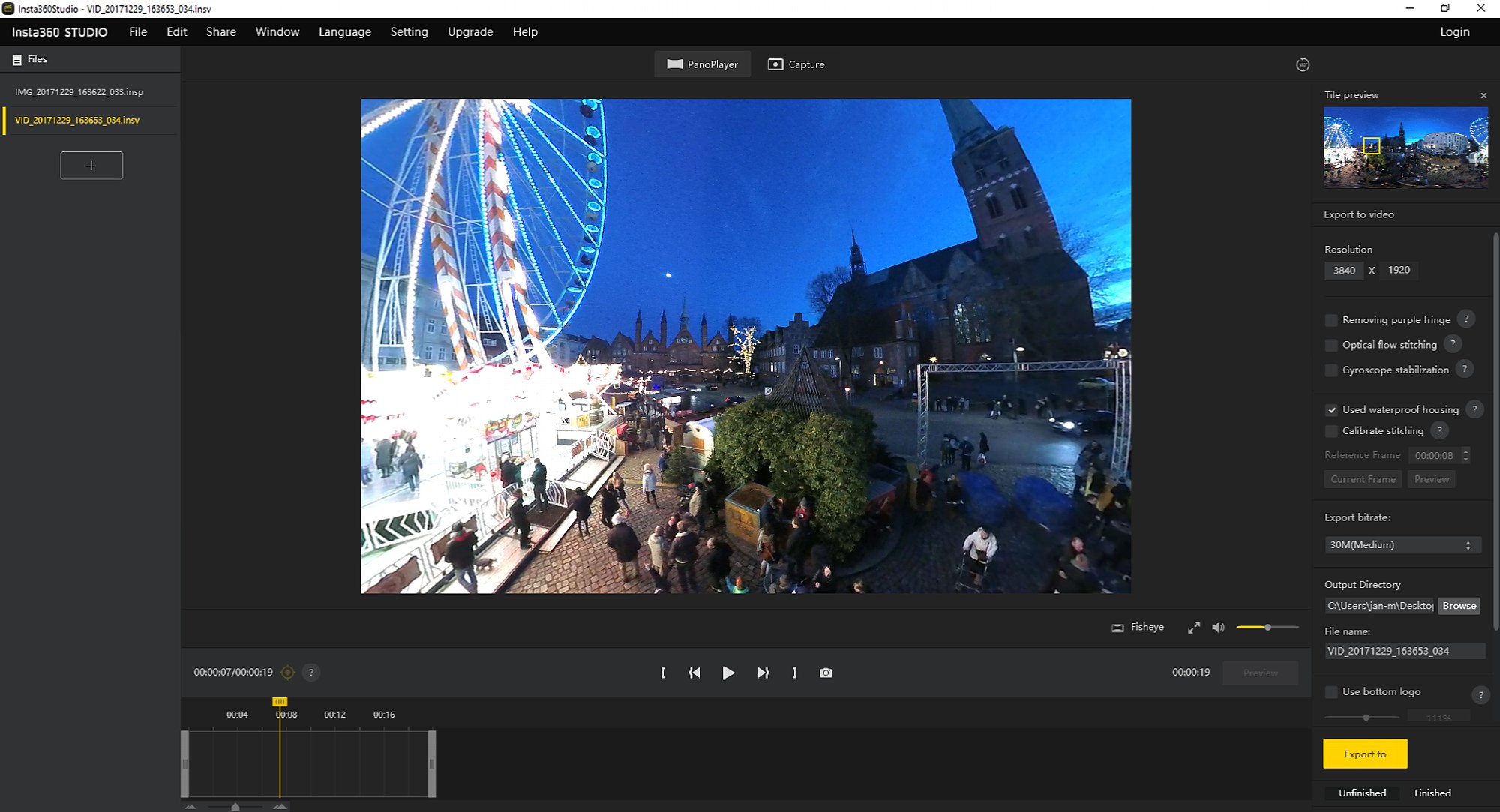Click the play button in playback controls
The height and width of the screenshot is (812, 1500).
(728, 673)
